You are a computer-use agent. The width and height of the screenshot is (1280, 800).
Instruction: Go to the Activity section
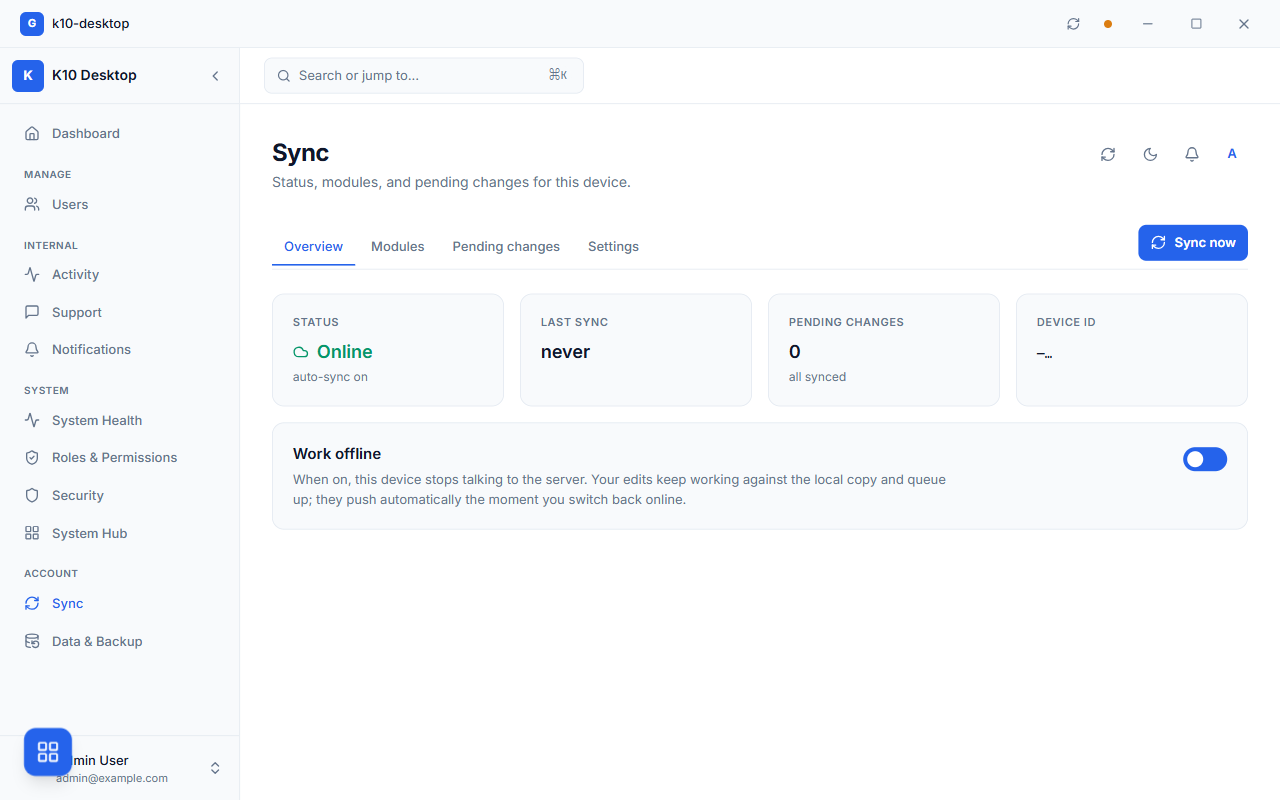tap(120, 274)
